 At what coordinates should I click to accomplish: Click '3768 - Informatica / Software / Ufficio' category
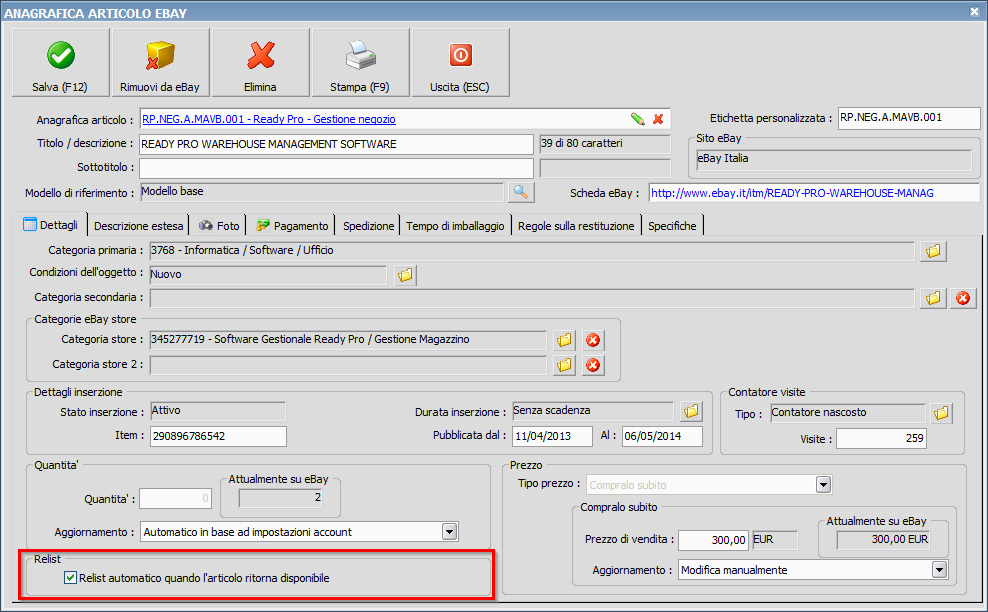[532, 251]
